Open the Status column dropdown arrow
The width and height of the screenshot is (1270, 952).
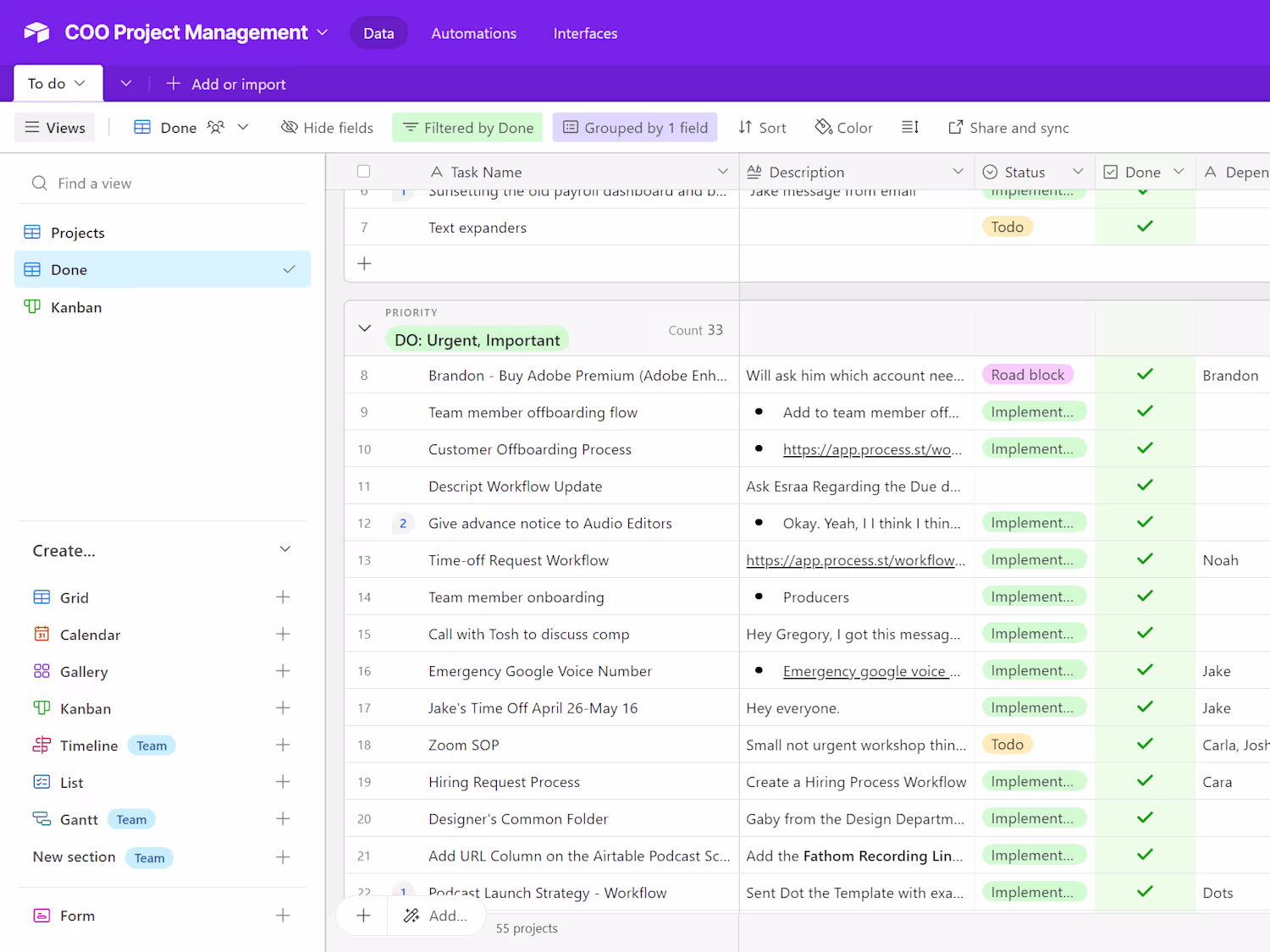click(1078, 171)
